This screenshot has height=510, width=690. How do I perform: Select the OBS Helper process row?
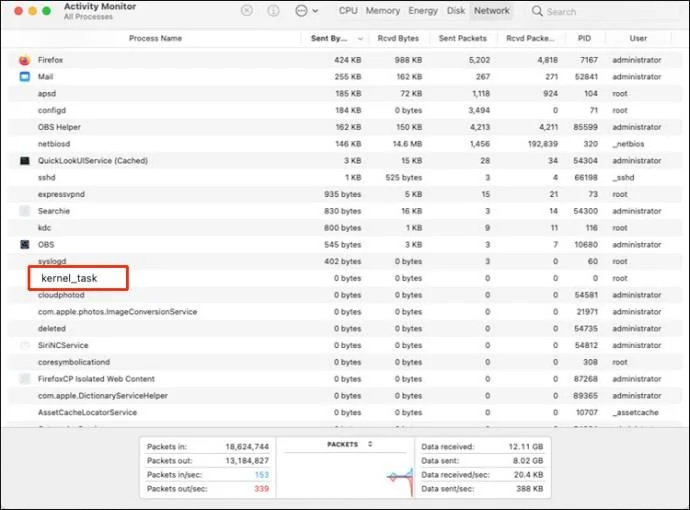coord(345,127)
